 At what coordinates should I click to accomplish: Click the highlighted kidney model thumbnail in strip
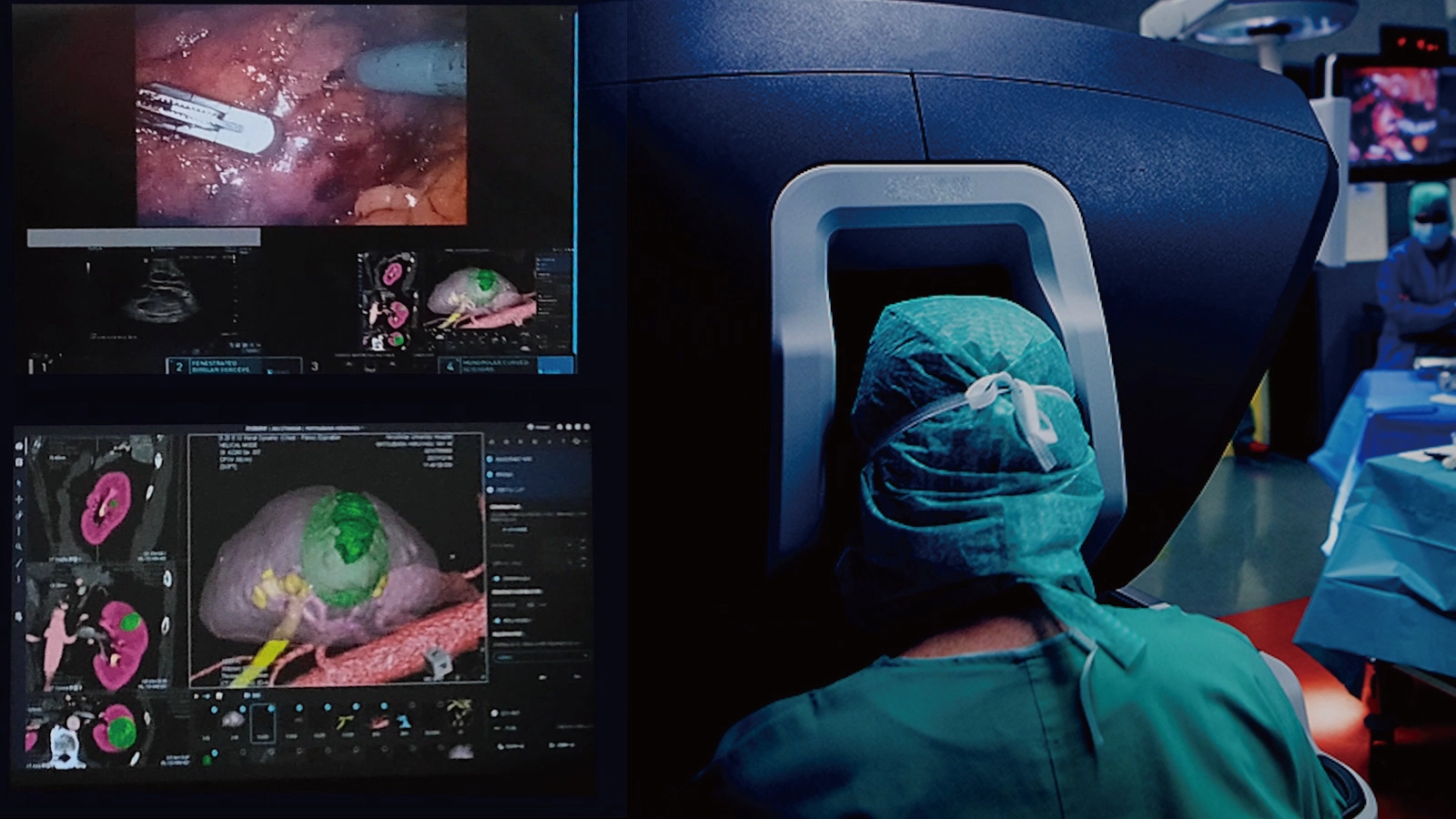tap(263, 723)
